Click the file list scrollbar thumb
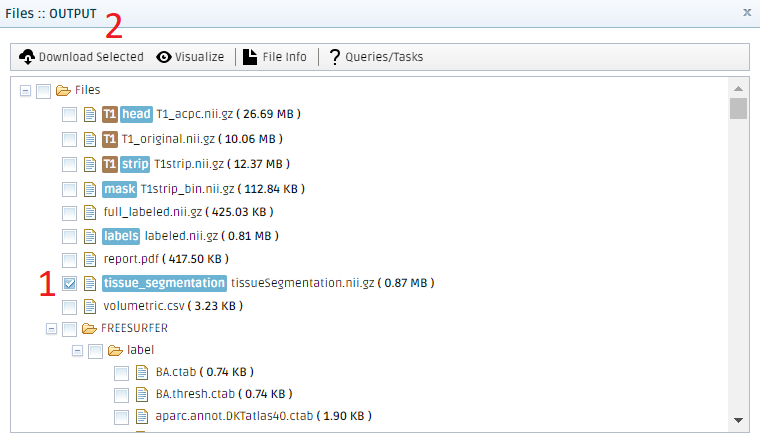This screenshot has width=760, height=442. click(x=738, y=108)
